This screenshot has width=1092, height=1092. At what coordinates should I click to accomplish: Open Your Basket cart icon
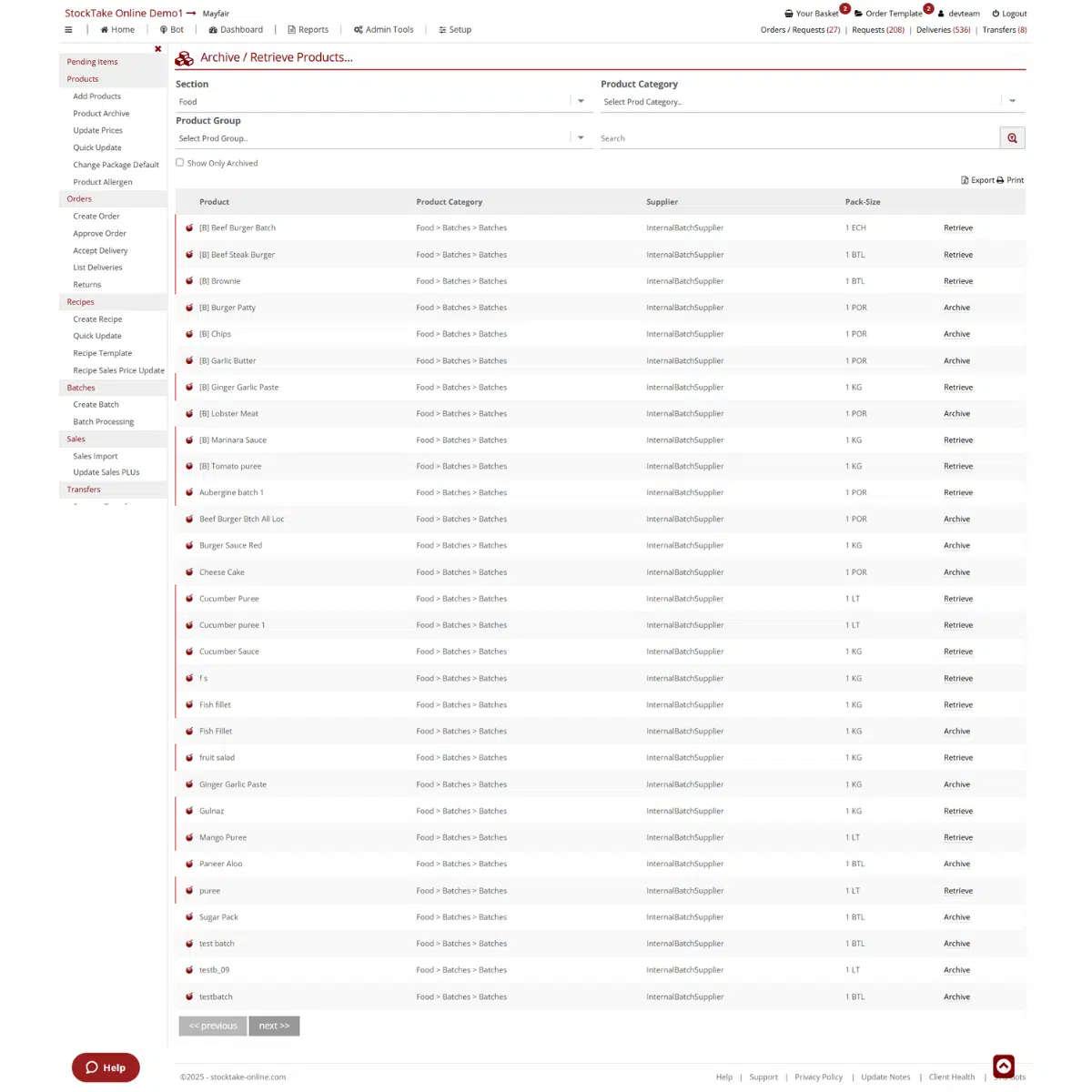tap(788, 14)
